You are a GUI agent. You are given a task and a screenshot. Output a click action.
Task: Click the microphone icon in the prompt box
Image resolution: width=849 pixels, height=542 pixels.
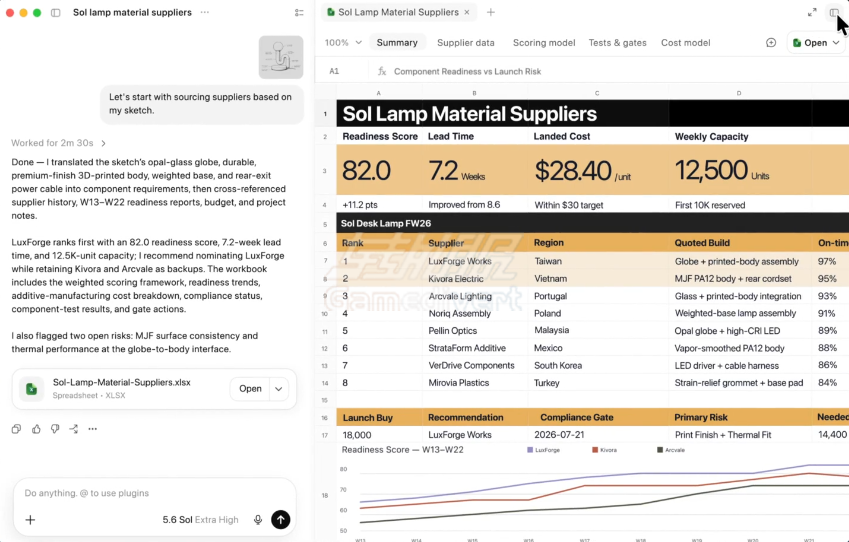pos(258,520)
